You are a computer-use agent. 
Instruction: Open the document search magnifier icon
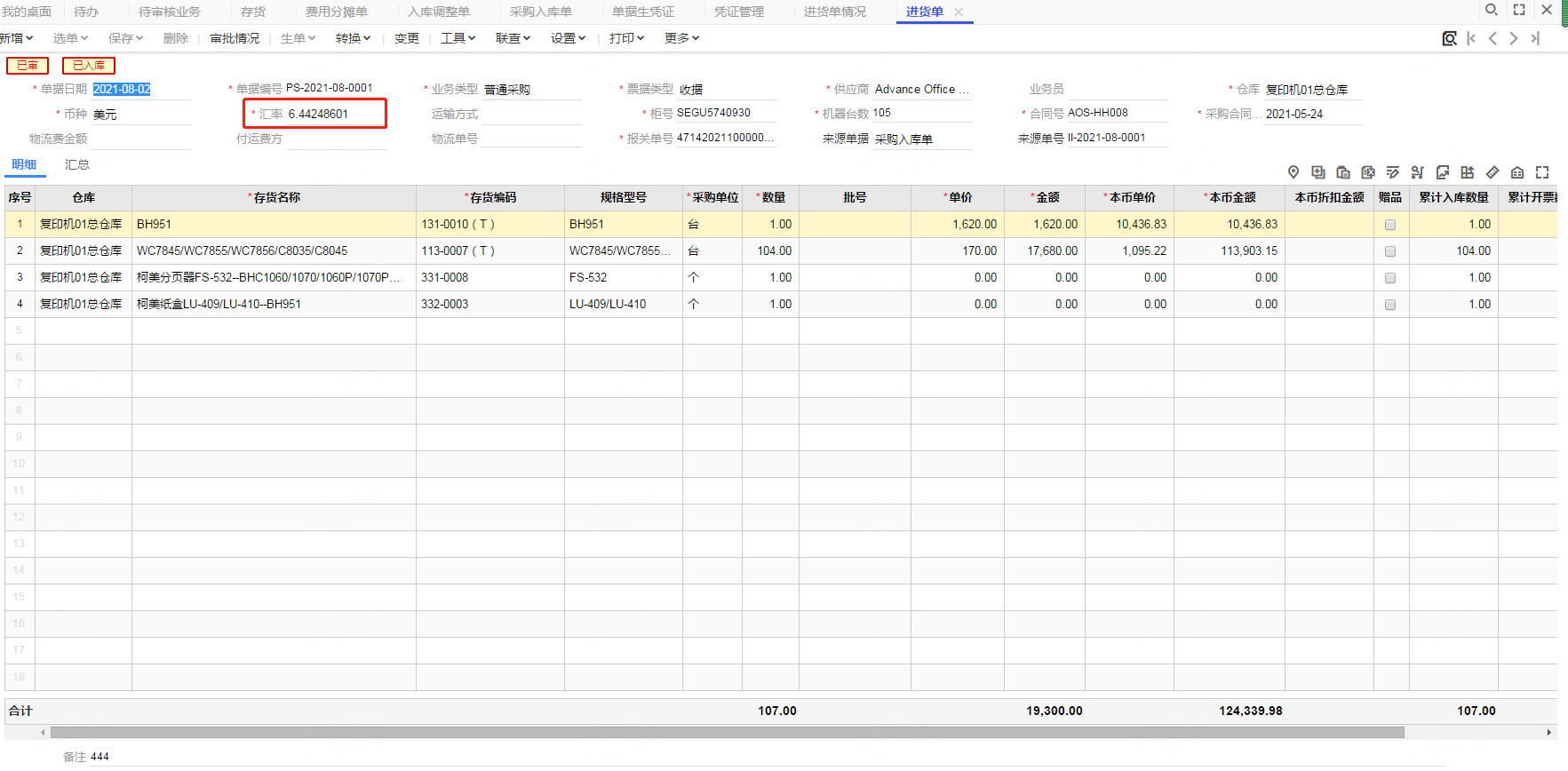point(1449,38)
